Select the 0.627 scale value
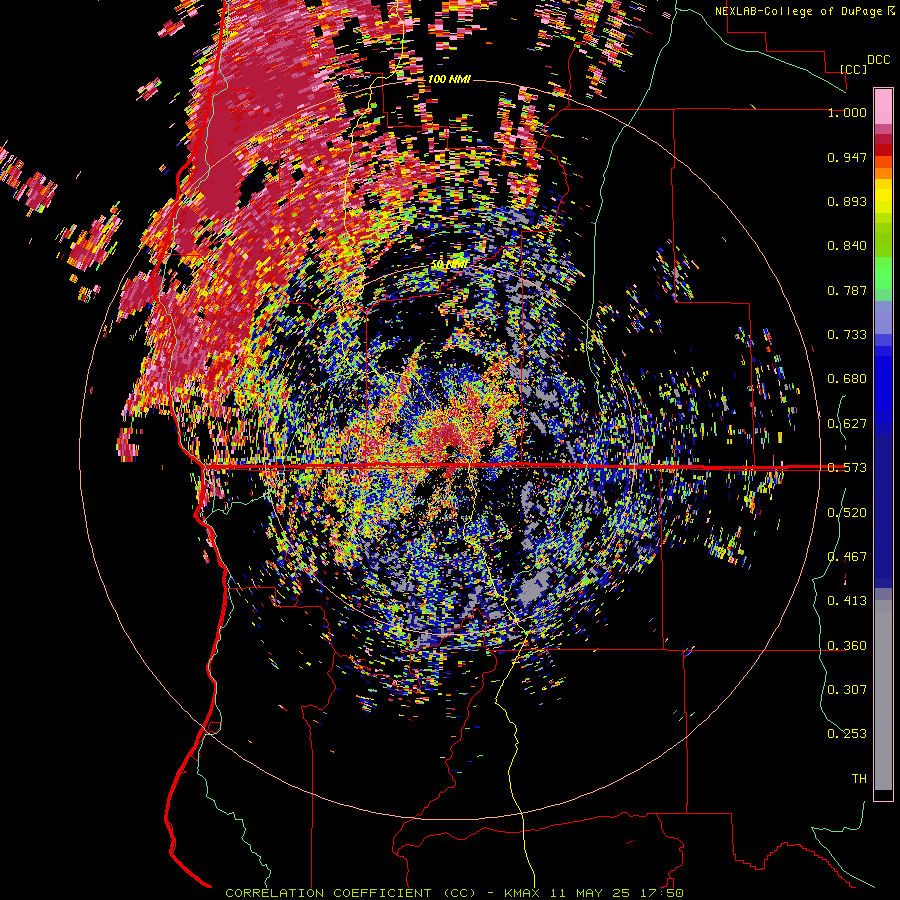The width and height of the screenshot is (900, 900). (x=847, y=424)
